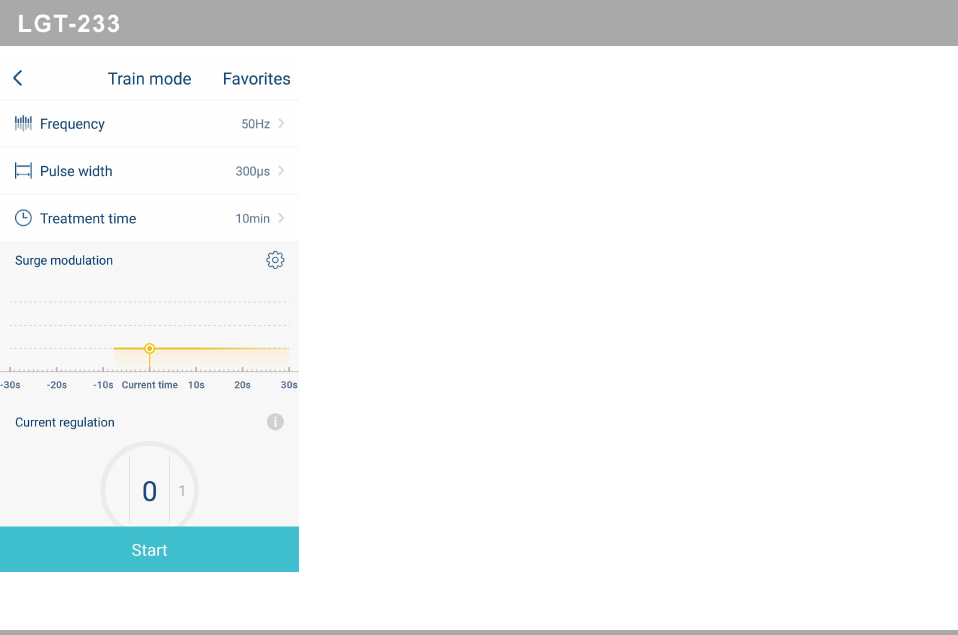The image size is (958, 635).
Task: Click the -20s axis label
Action: (x=57, y=385)
